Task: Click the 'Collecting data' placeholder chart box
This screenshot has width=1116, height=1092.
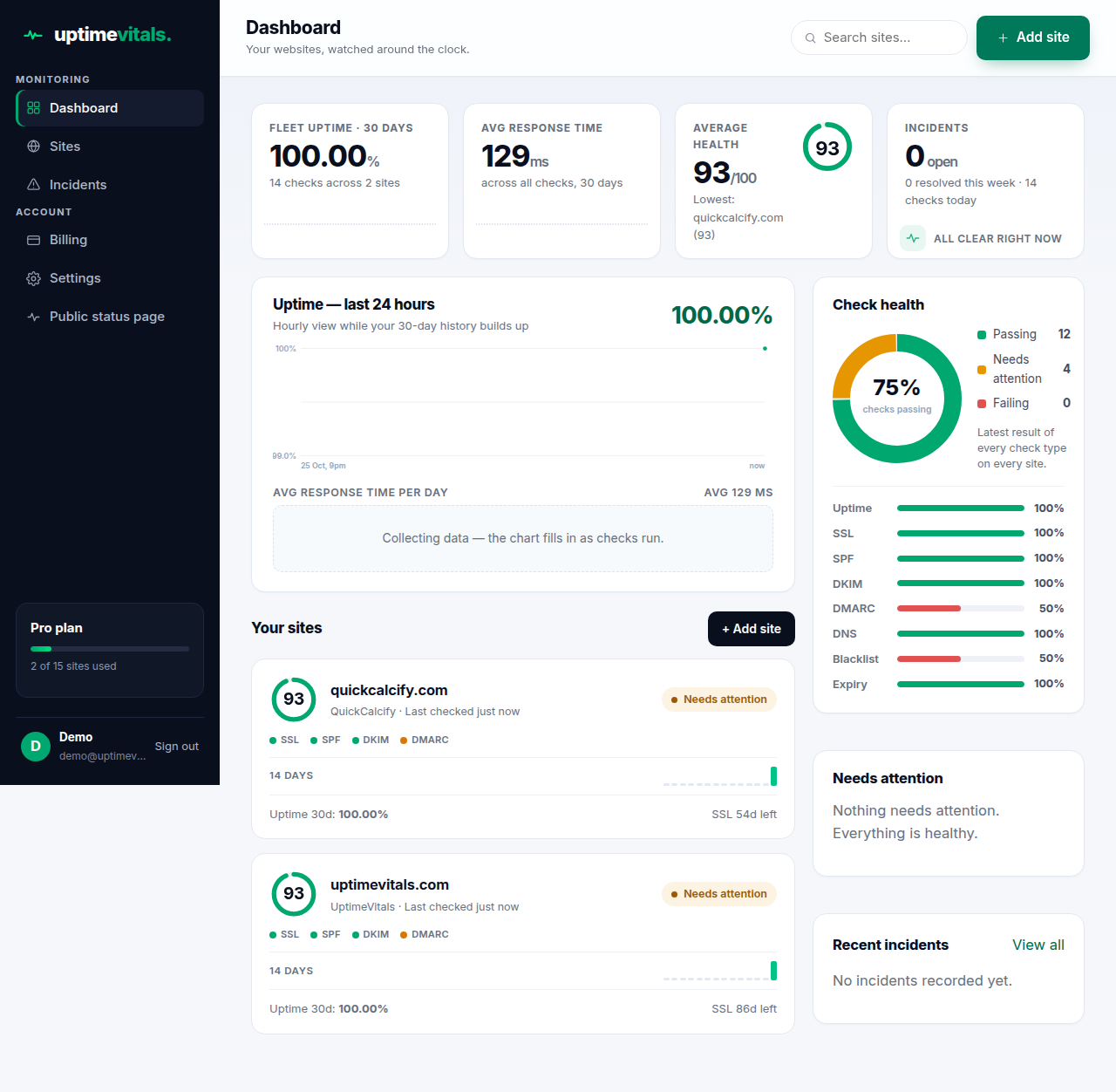Action: (523, 539)
